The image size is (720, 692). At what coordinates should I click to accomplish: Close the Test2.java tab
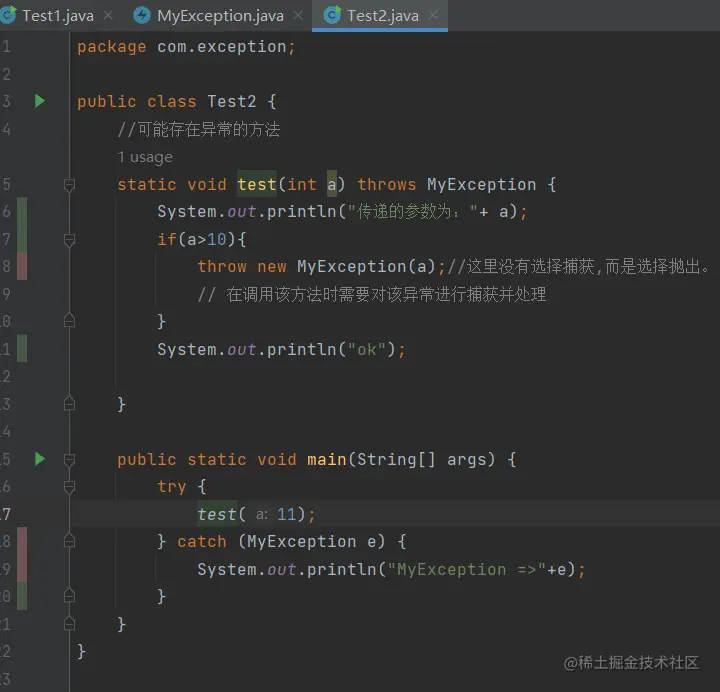(x=433, y=16)
